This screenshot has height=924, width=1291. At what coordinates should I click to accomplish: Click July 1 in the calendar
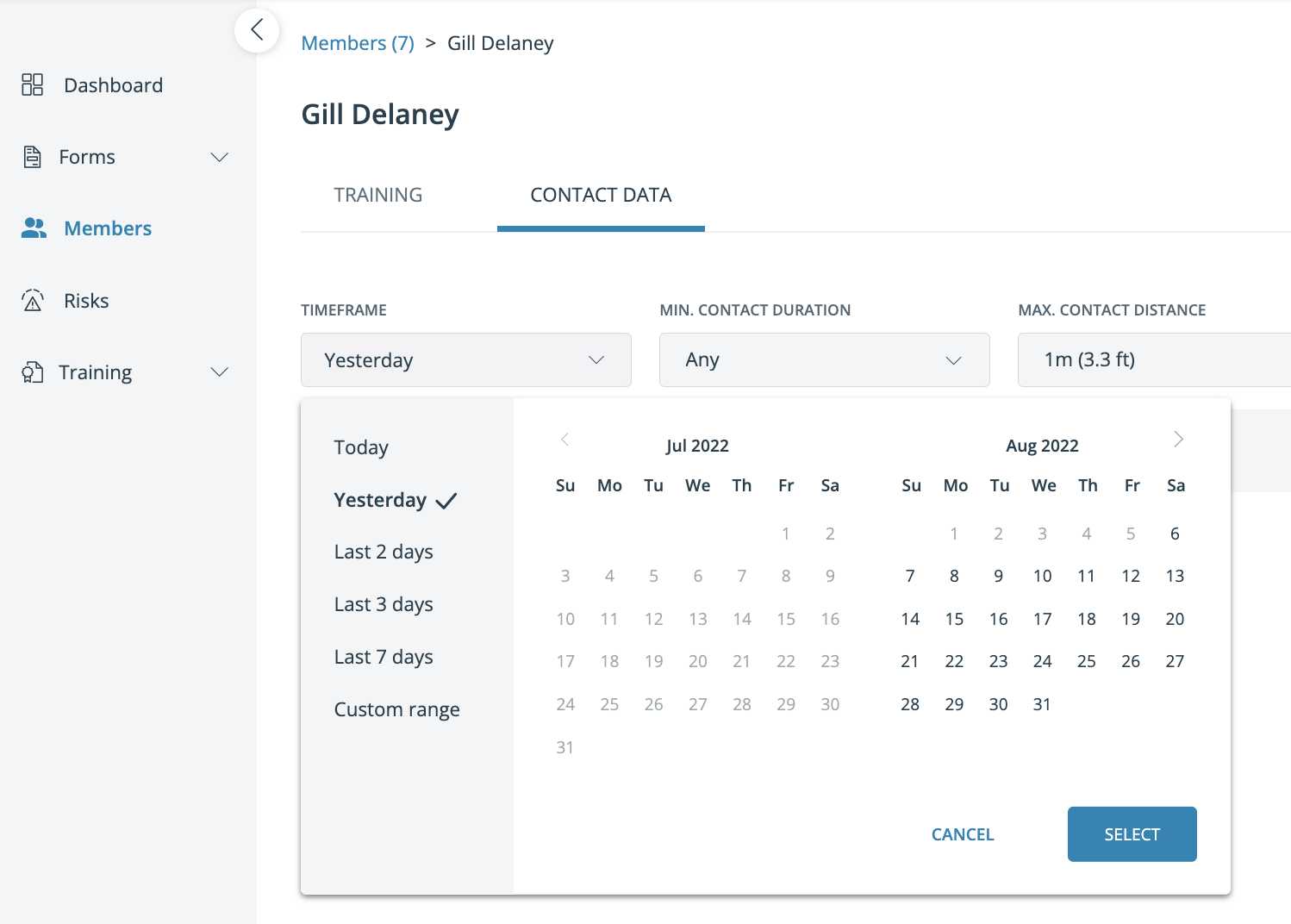(786, 534)
